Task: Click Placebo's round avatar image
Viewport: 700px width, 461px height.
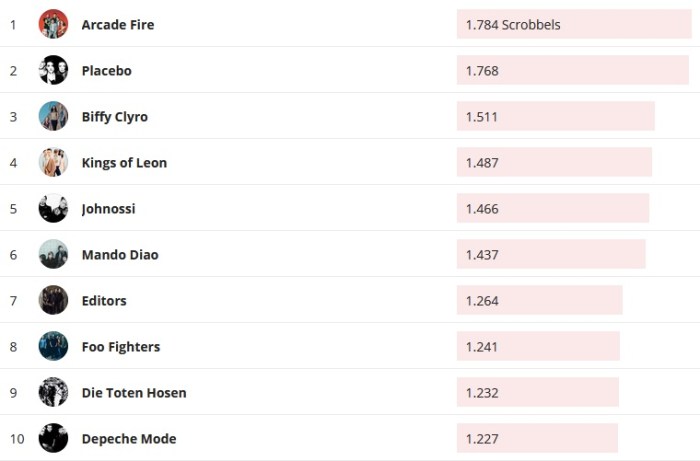Action: [x=53, y=70]
